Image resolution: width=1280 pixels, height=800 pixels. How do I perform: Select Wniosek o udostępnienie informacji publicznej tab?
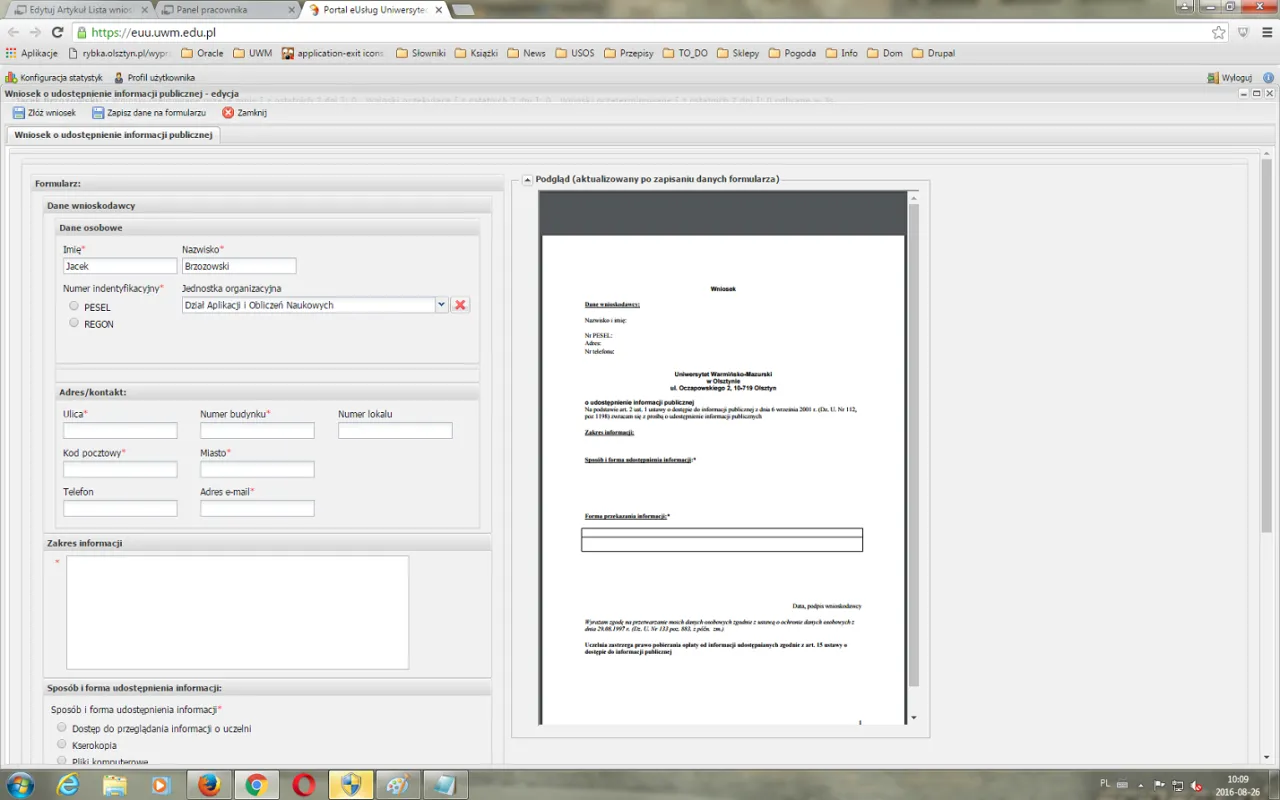(x=113, y=135)
